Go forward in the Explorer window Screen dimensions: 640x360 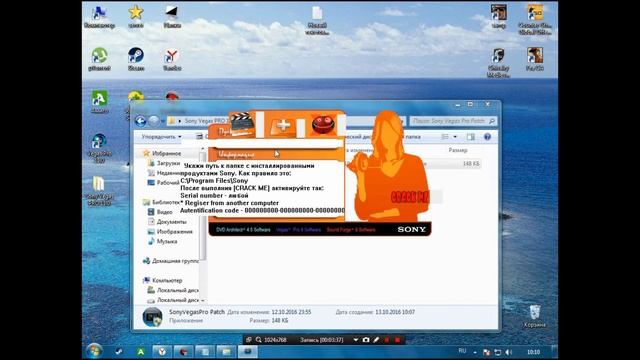(x=153, y=121)
